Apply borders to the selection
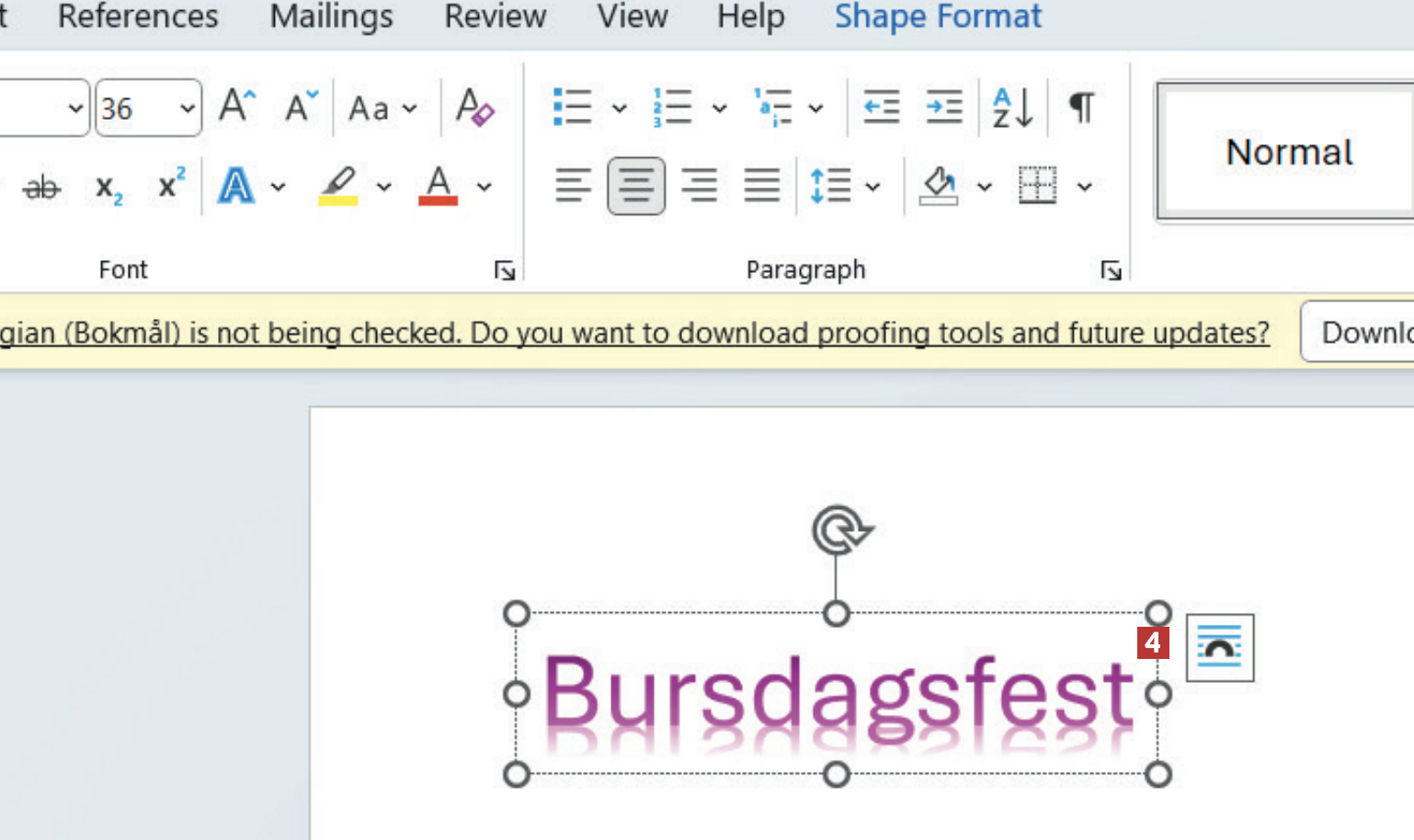 point(1038,186)
